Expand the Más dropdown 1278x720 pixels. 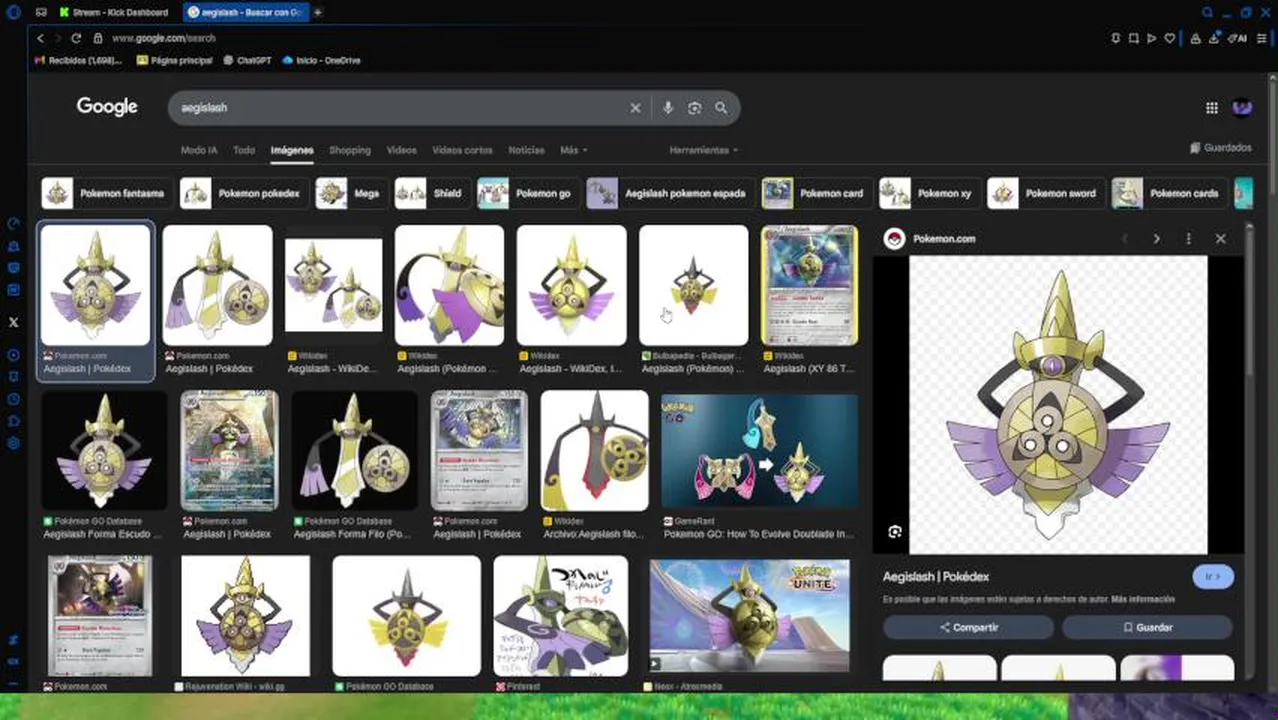(573, 150)
